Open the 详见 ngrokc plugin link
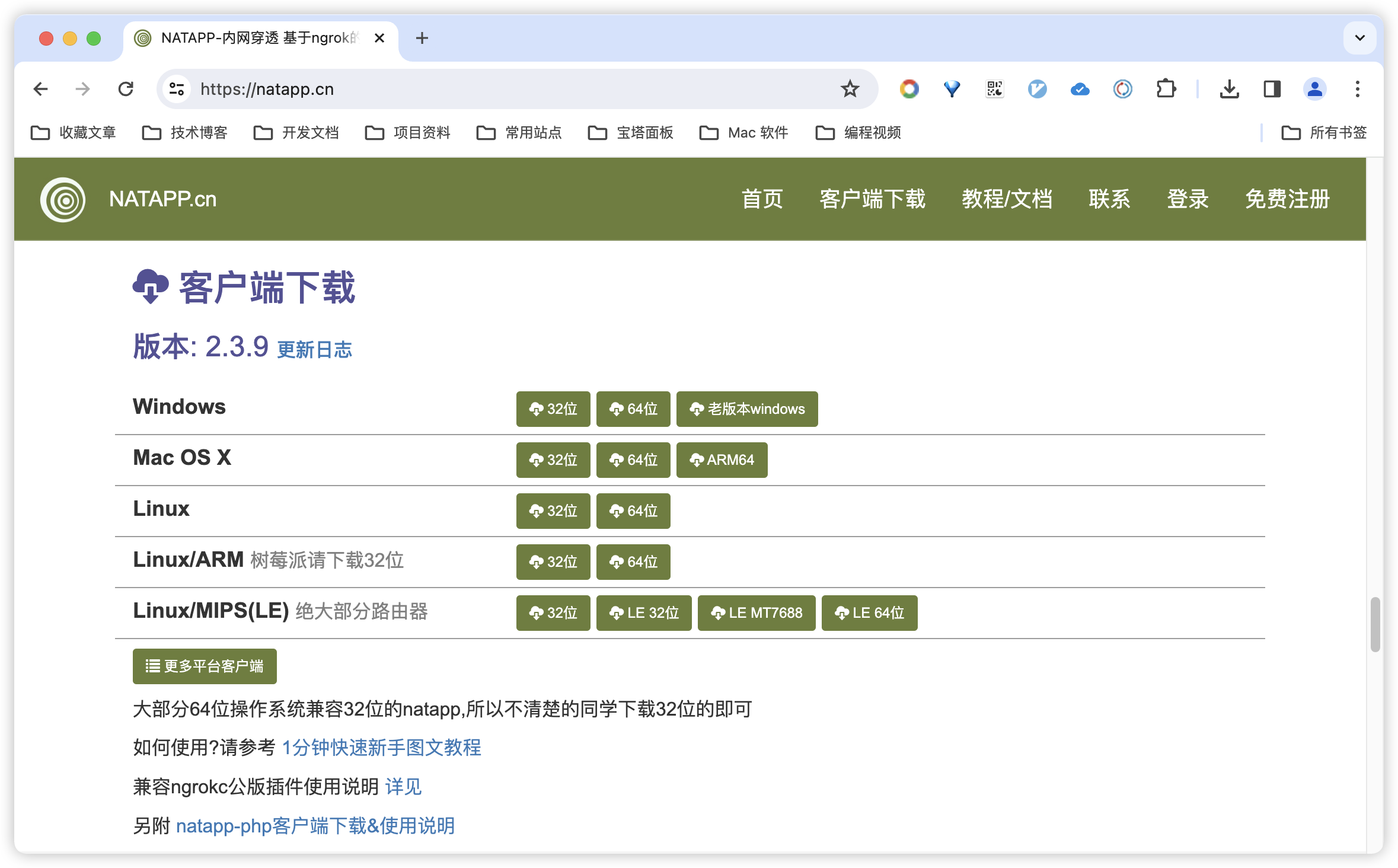This screenshot has width=1398, height=868. (x=403, y=787)
